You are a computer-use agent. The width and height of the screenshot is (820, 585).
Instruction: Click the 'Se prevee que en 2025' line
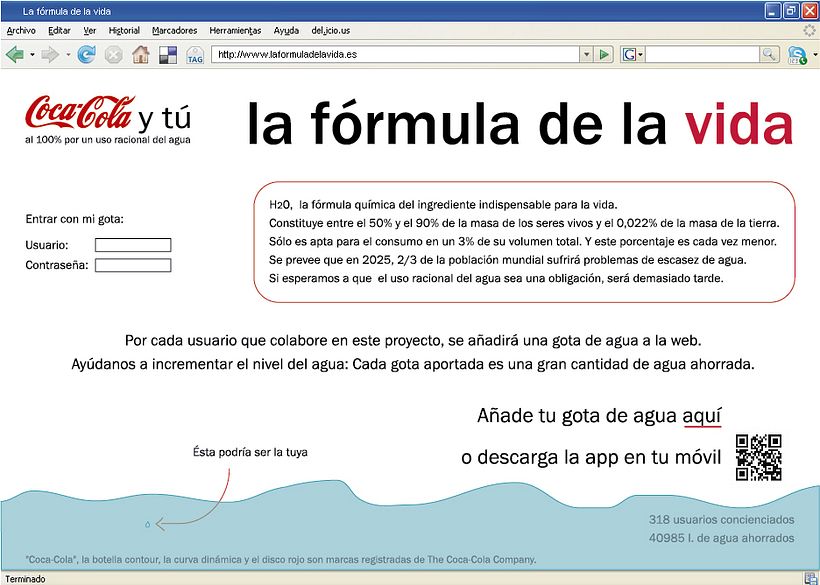coord(508,260)
